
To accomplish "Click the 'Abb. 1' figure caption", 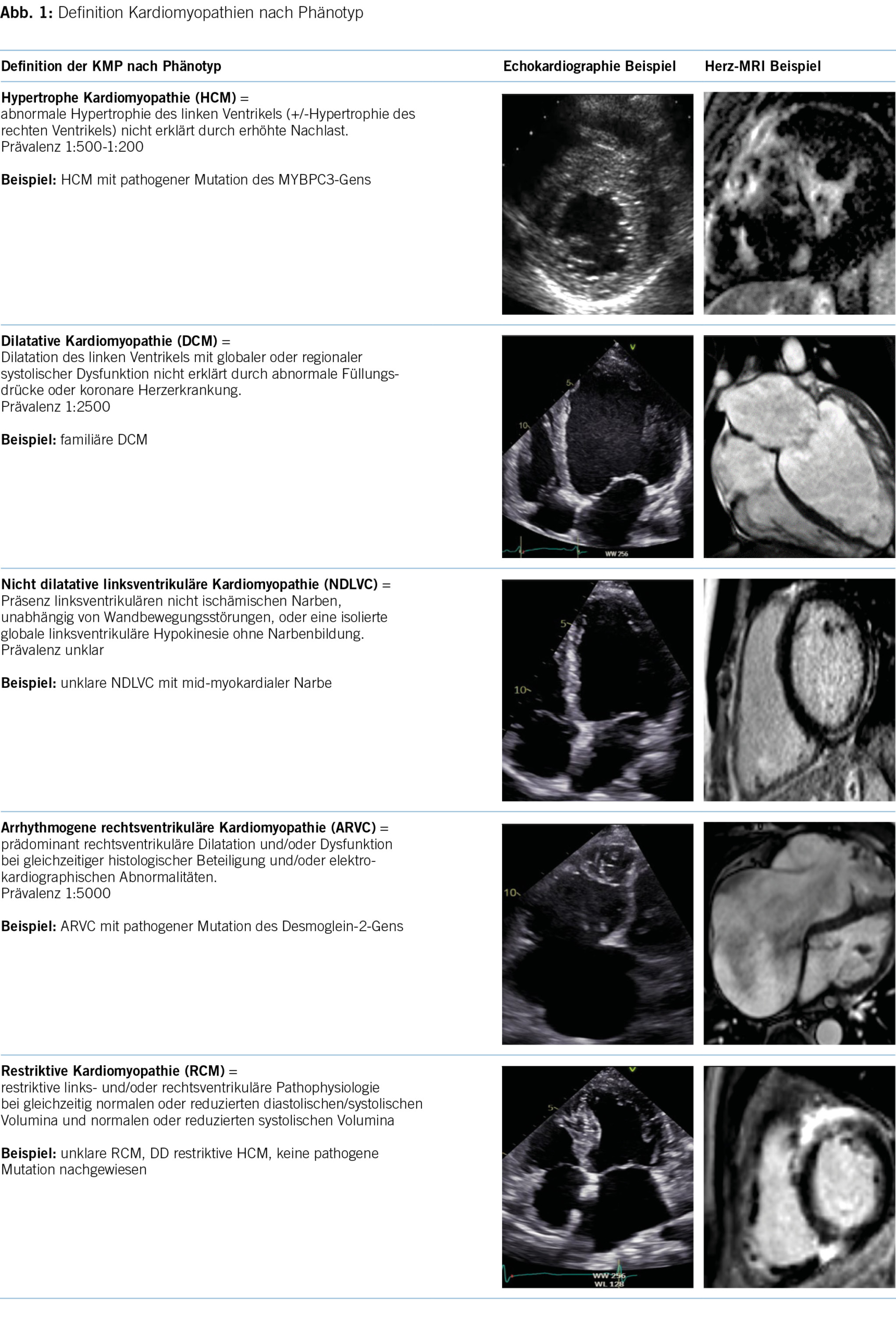I will (182, 13).
